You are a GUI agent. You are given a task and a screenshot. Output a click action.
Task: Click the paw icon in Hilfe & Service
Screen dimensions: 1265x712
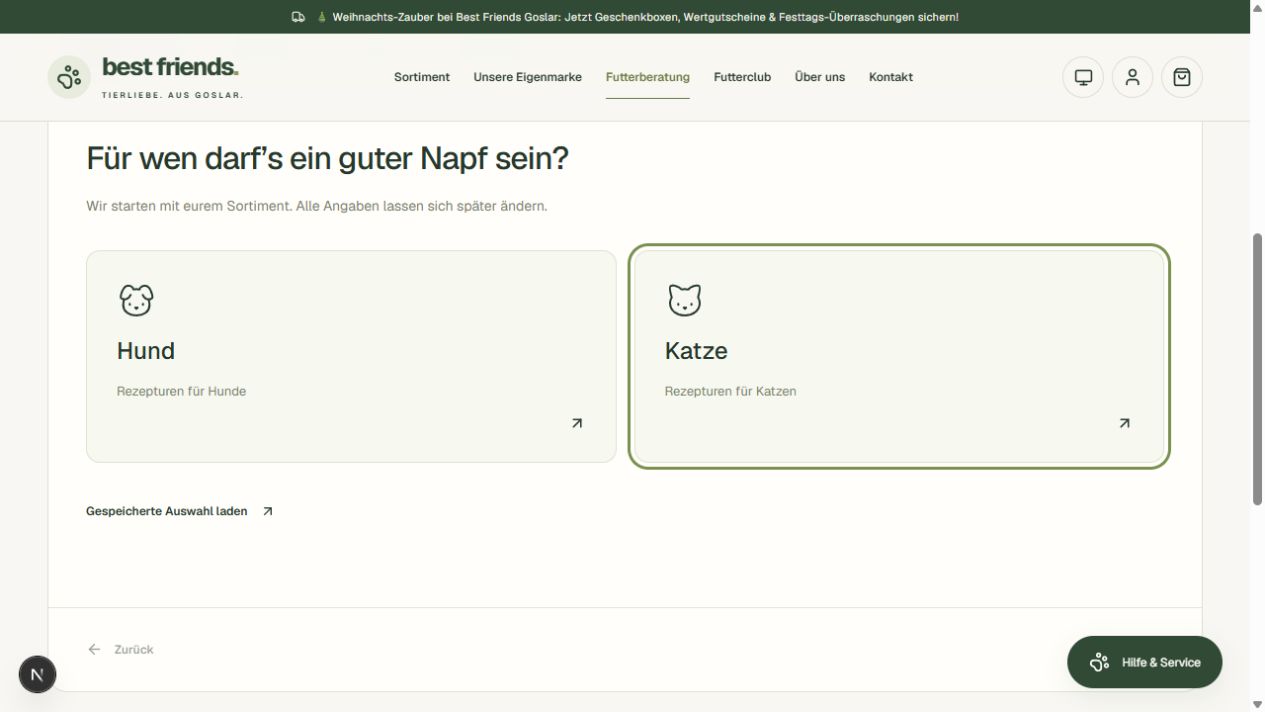(1100, 662)
